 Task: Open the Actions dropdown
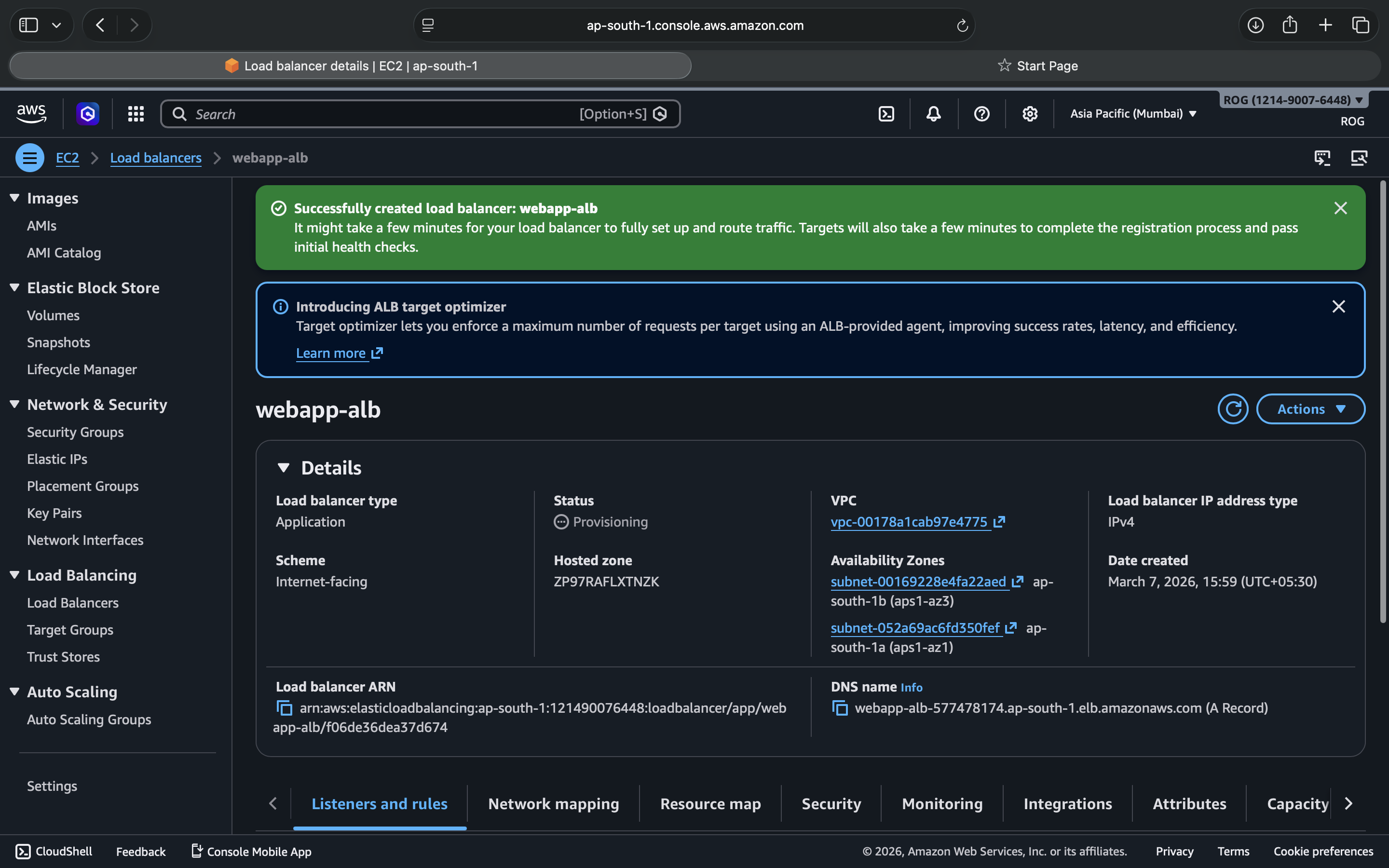point(1310,409)
